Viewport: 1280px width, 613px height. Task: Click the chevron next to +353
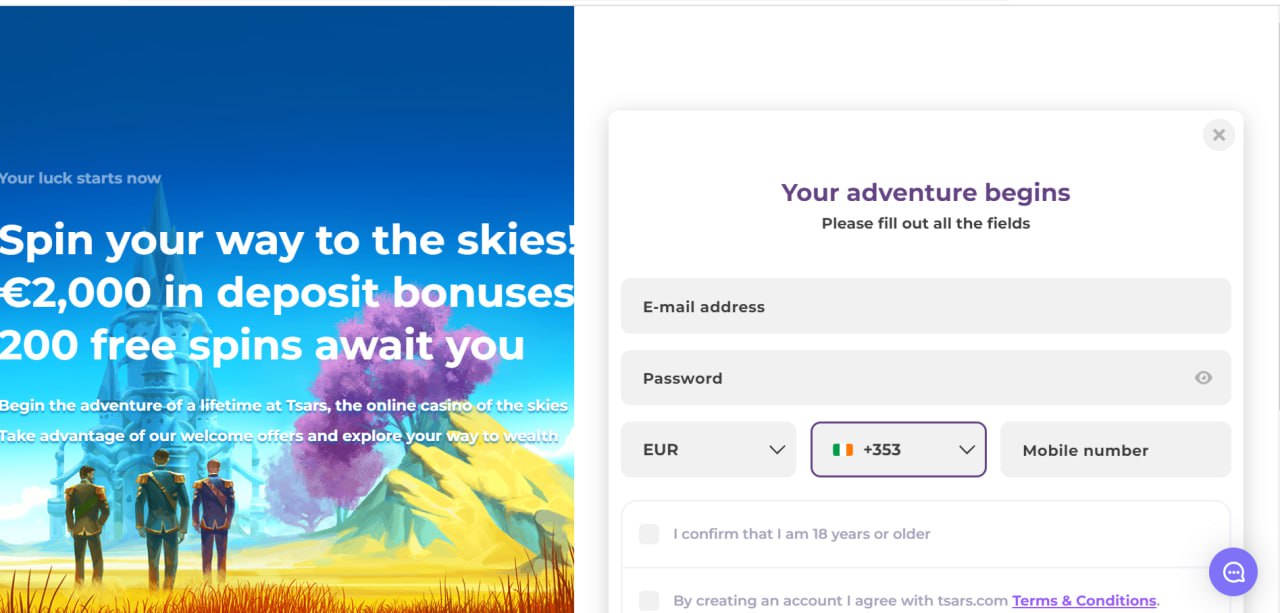(x=966, y=450)
